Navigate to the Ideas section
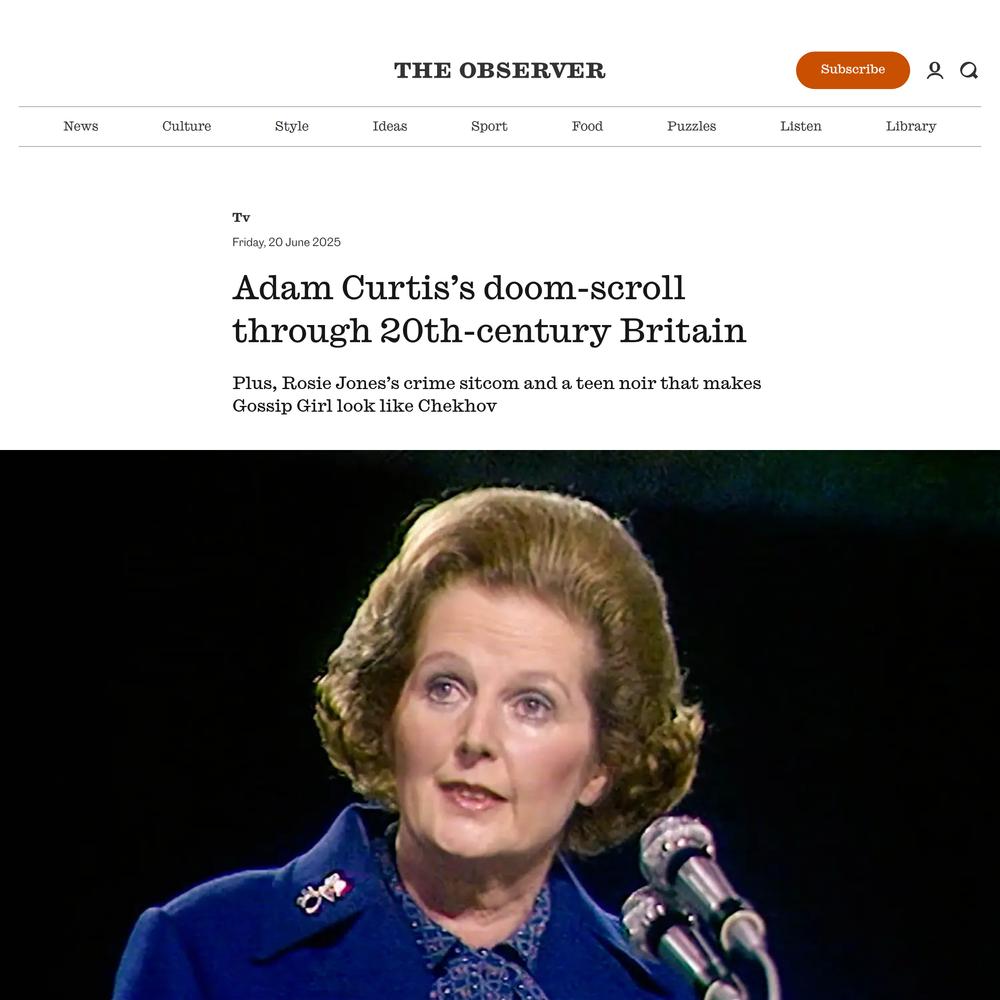The image size is (1000, 1000). 390,126
